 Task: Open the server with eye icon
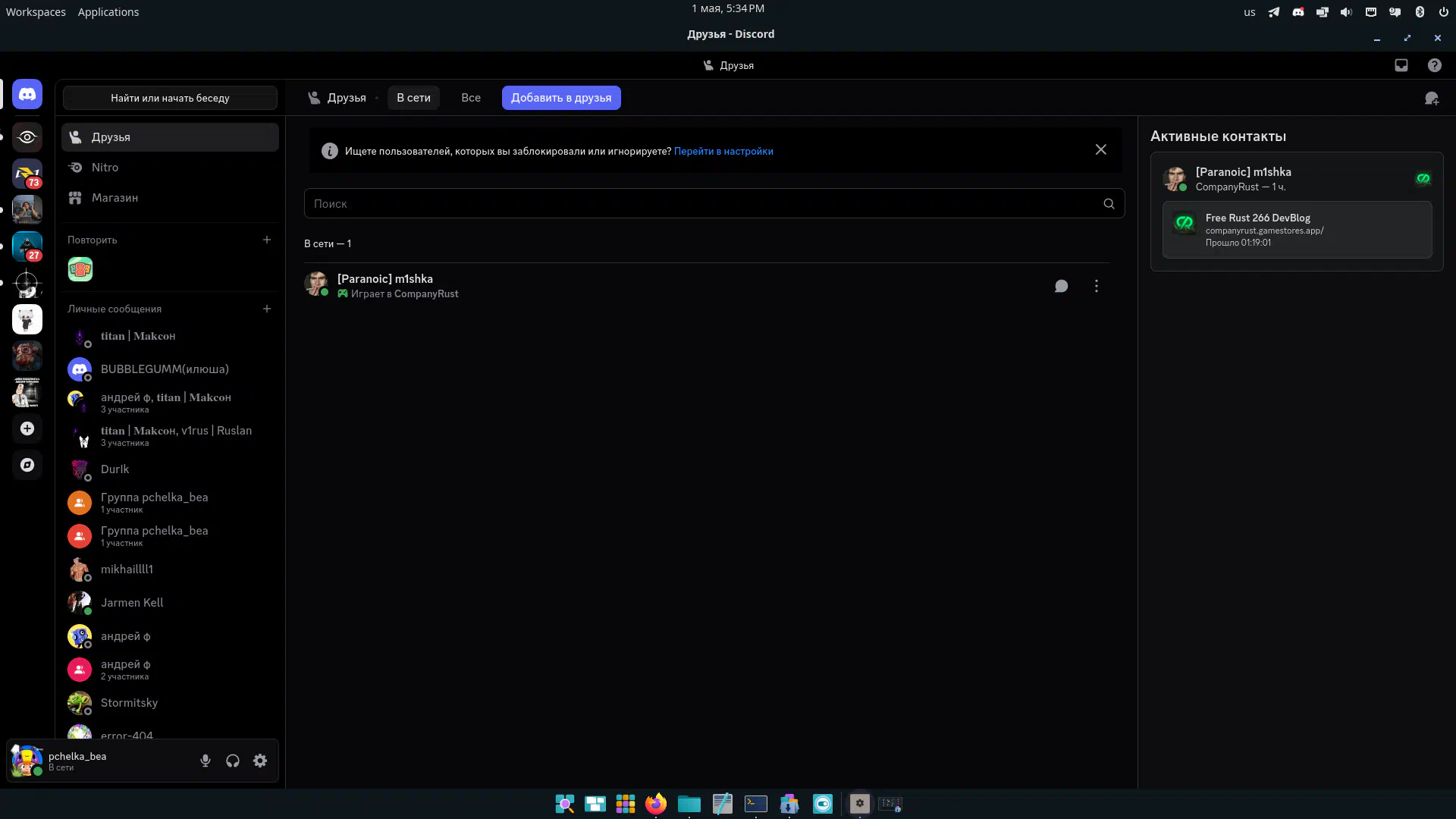(27, 137)
